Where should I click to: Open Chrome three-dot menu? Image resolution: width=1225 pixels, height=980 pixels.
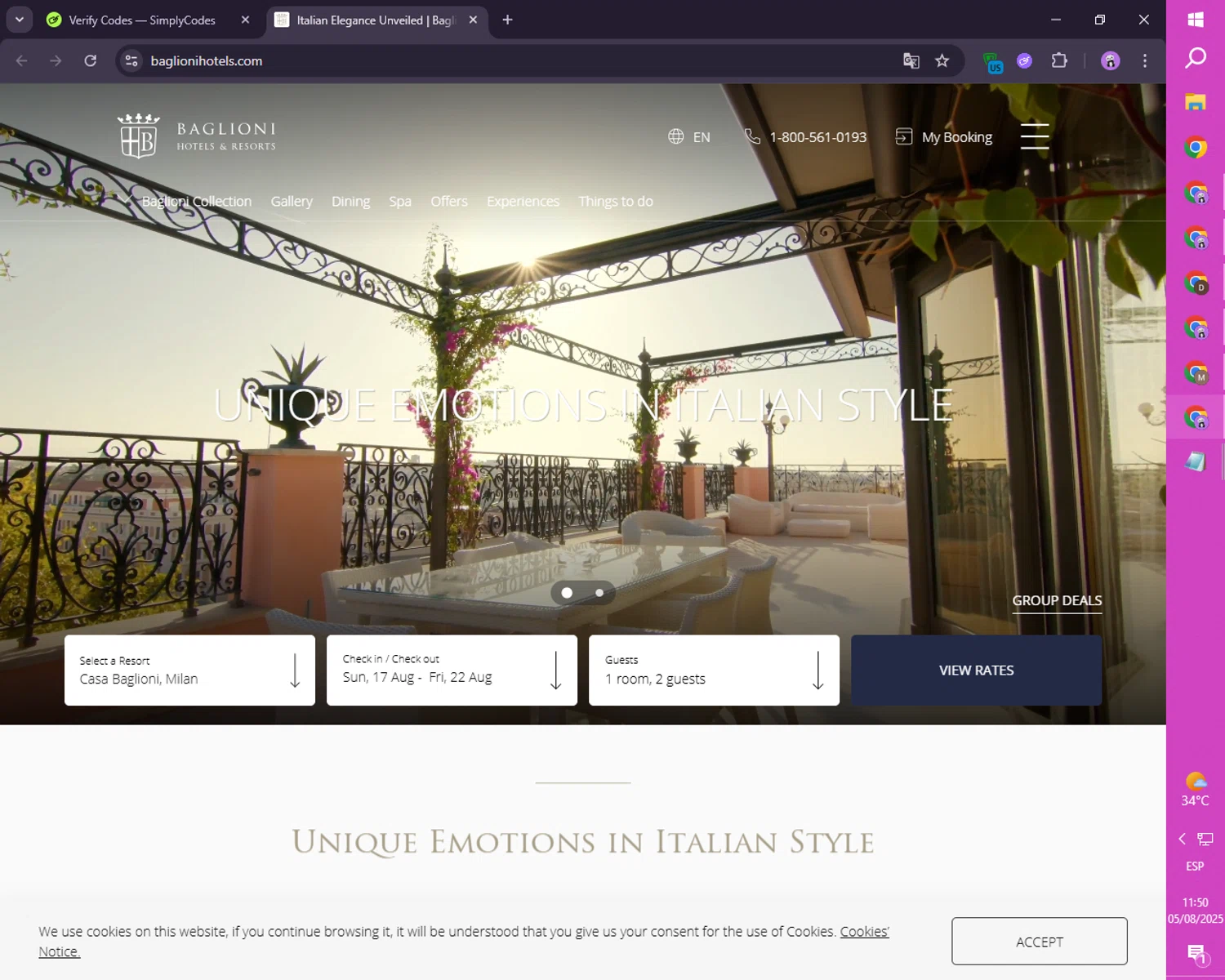click(1145, 60)
